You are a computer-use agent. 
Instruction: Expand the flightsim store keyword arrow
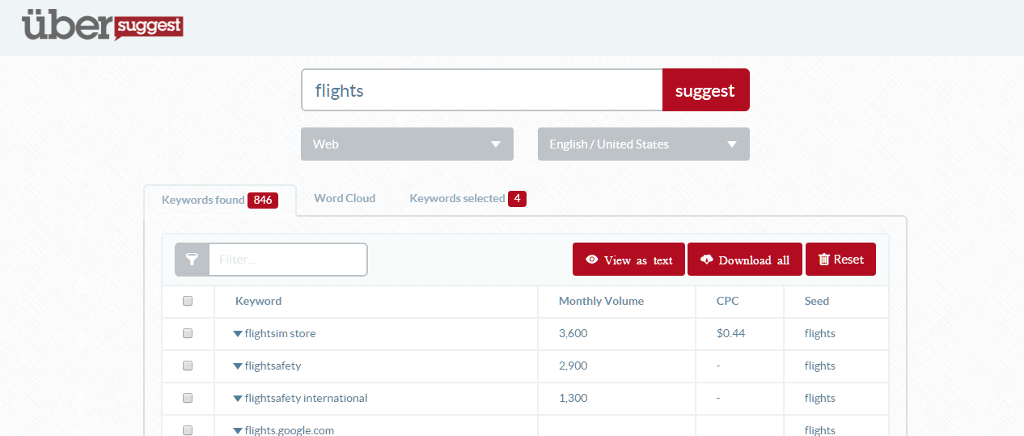click(238, 334)
